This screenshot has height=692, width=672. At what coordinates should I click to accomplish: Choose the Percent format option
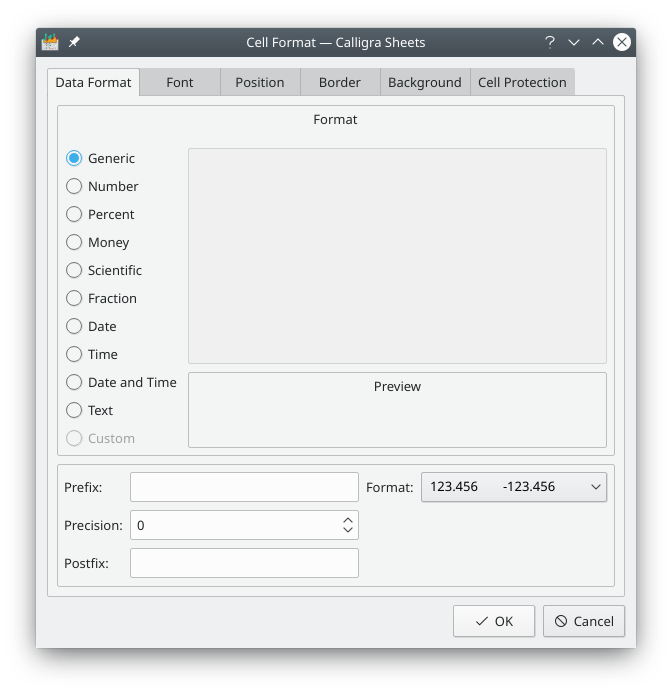tap(74, 214)
